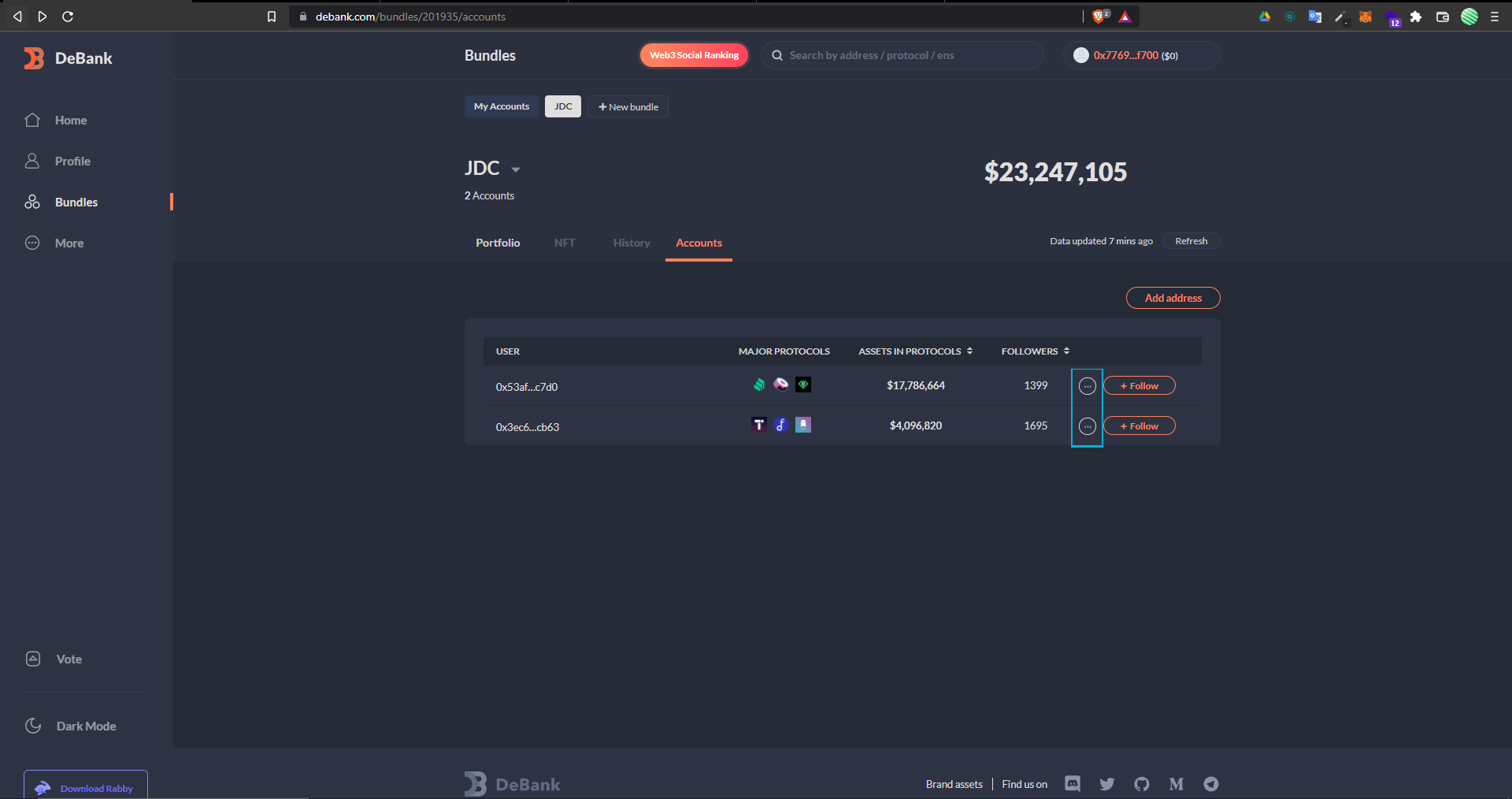The height and width of the screenshot is (799, 1512).
Task: Follow the 0x3ec6...cb63 account
Action: click(1139, 426)
